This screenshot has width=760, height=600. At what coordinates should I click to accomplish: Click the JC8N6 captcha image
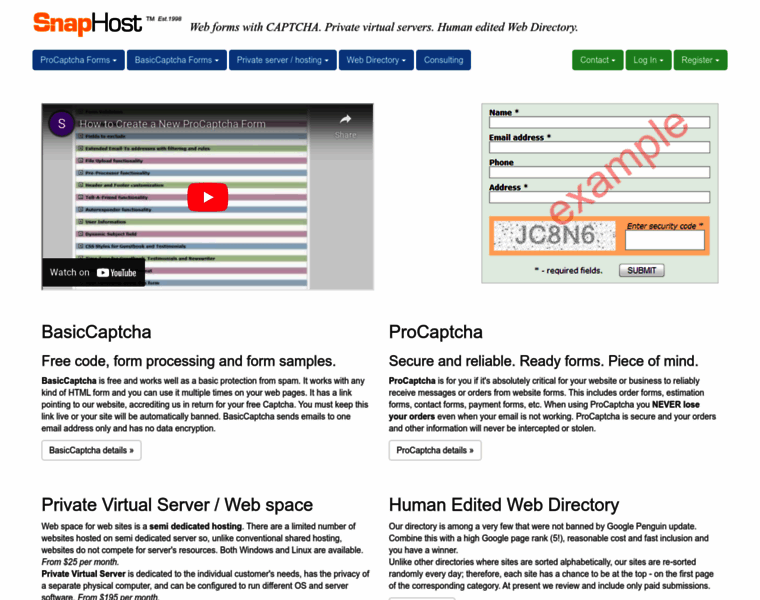pos(554,236)
